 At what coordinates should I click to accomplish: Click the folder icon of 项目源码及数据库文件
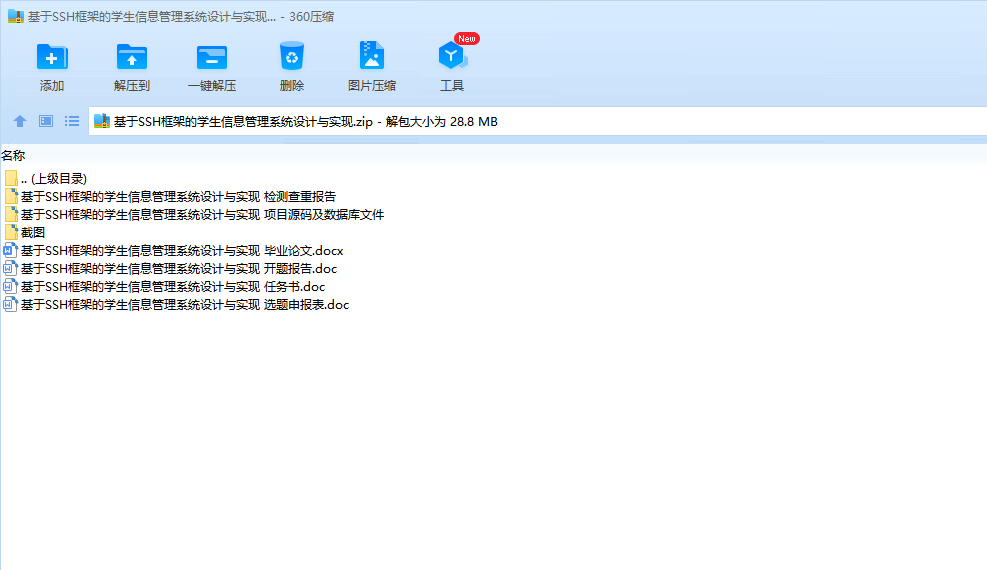point(11,215)
